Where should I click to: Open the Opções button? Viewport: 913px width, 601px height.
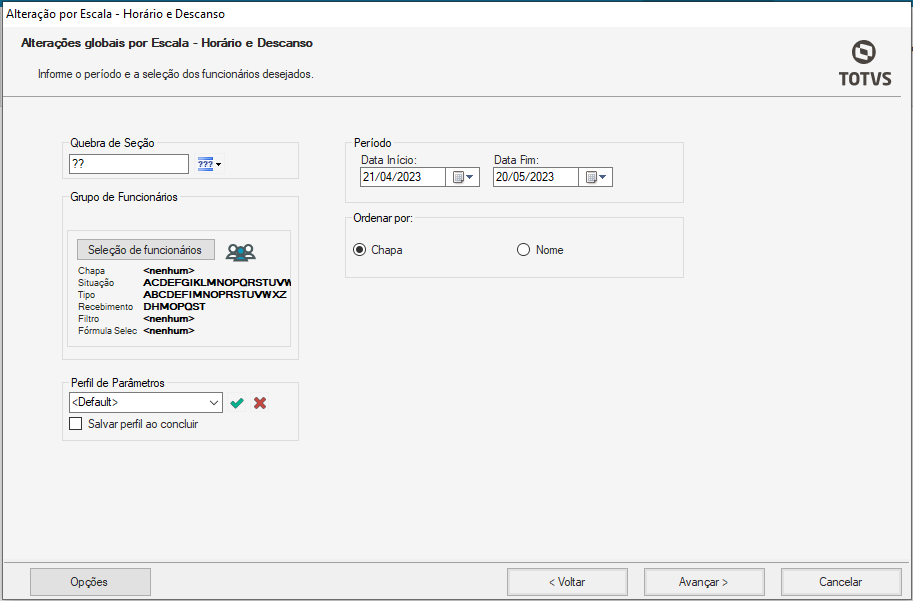tap(89, 582)
